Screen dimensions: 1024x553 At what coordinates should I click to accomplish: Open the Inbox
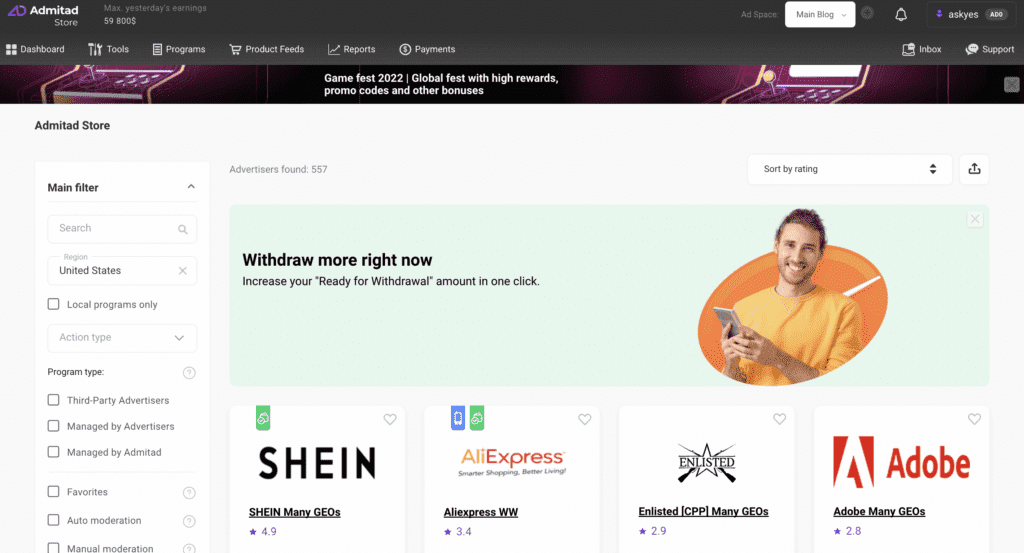click(921, 49)
